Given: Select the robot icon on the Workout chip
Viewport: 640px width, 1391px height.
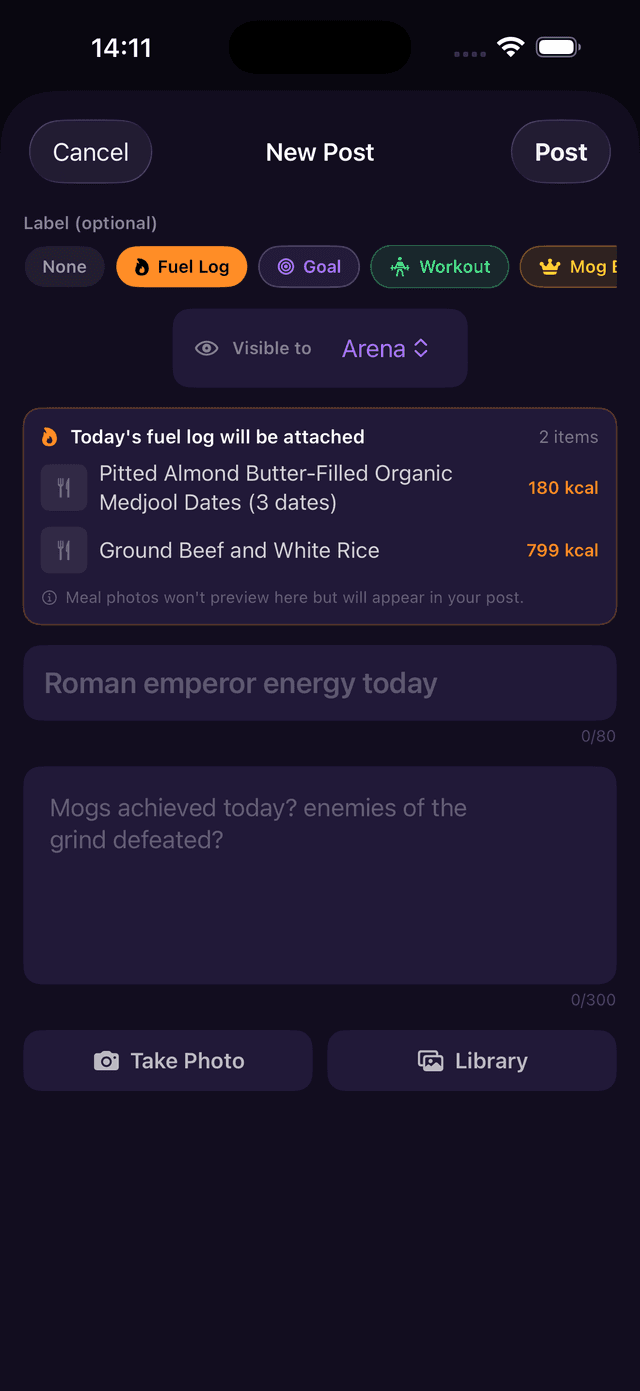Looking at the screenshot, I should (x=400, y=267).
